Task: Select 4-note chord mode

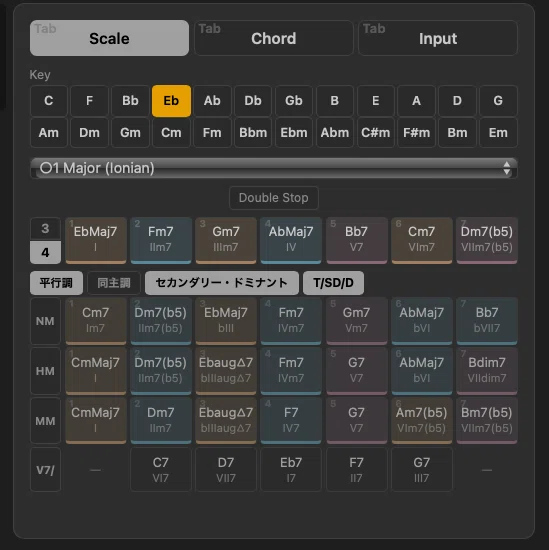Action: click(45, 252)
